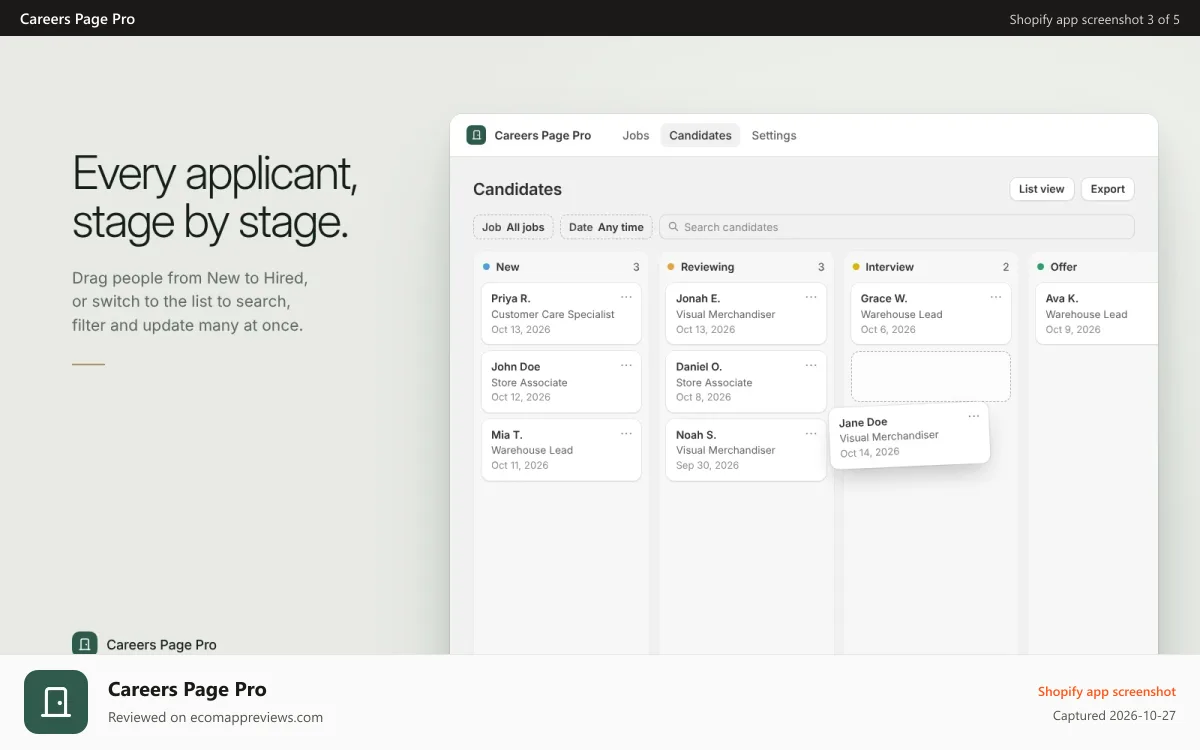Click the Search candidates field
The image size is (1200, 750).
coord(897,227)
